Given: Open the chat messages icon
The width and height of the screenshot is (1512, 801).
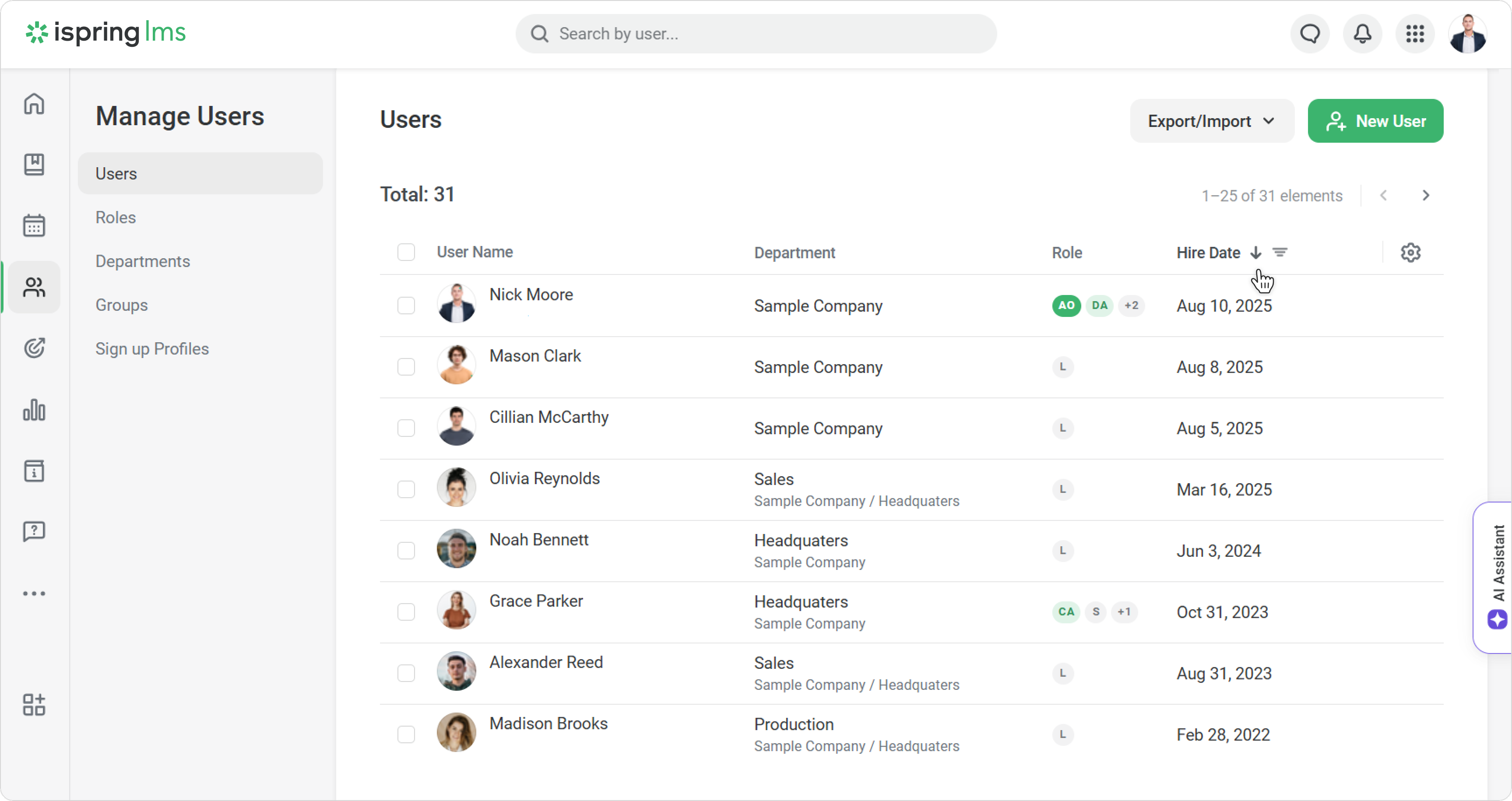Looking at the screenshot, I should tap(1310, 33).
